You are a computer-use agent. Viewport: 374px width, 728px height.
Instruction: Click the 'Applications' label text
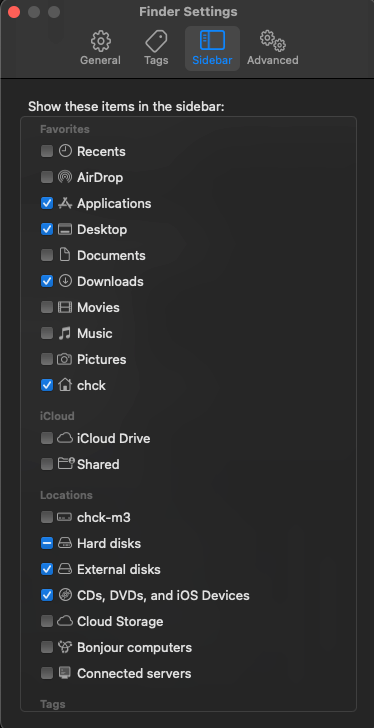114,203
